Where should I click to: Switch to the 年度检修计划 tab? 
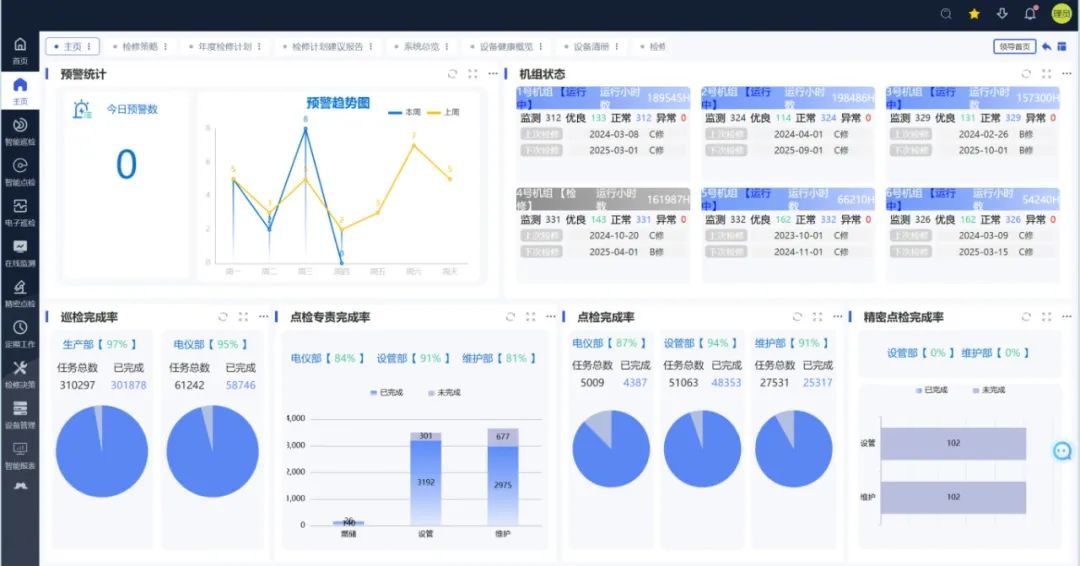click(x=225, y=47)
